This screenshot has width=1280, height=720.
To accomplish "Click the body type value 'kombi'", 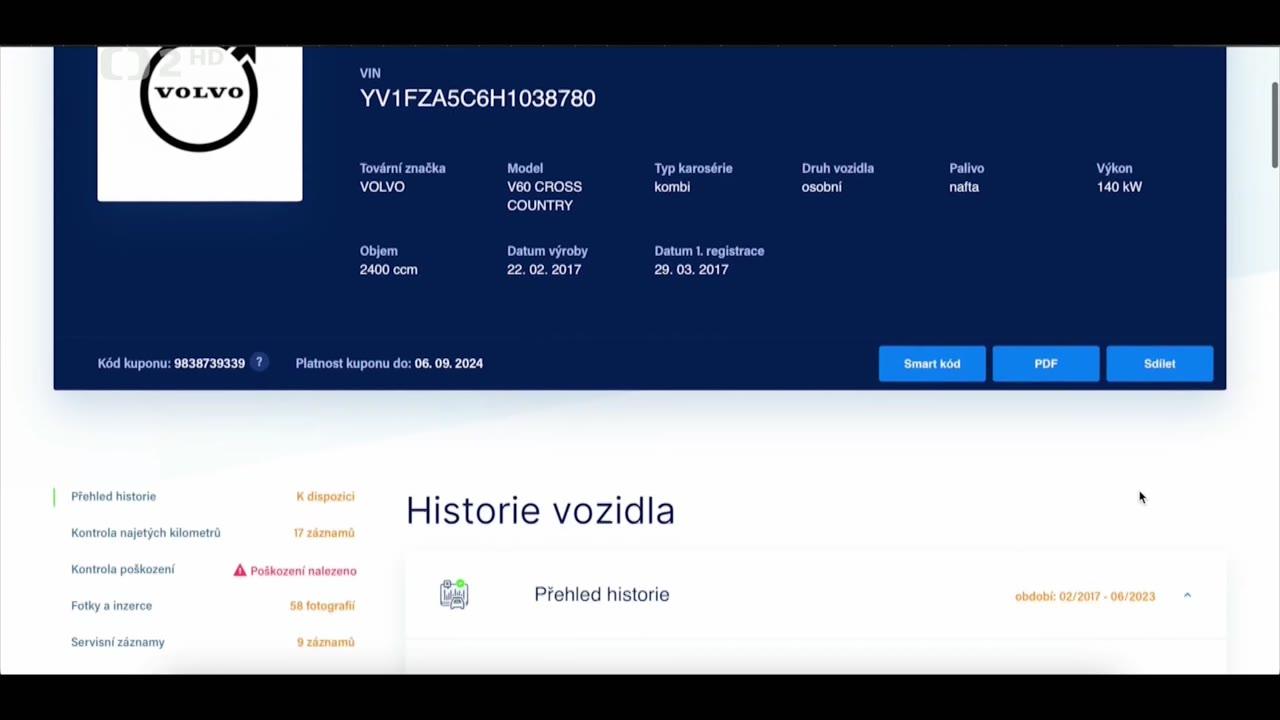I will [672, 187].
